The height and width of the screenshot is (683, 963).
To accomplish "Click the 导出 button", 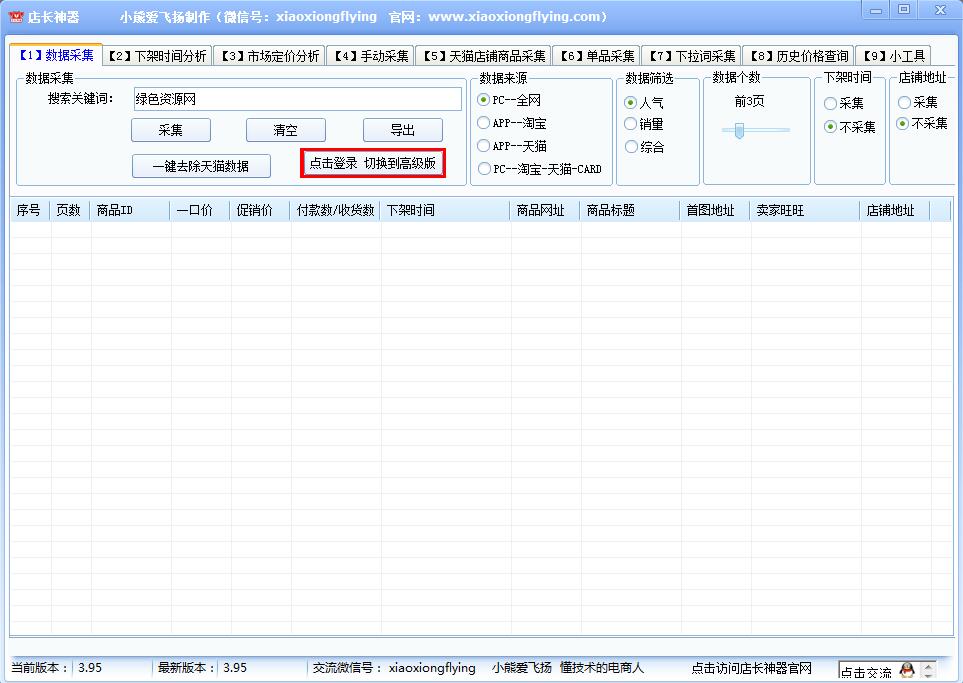I will click(403, 130).
